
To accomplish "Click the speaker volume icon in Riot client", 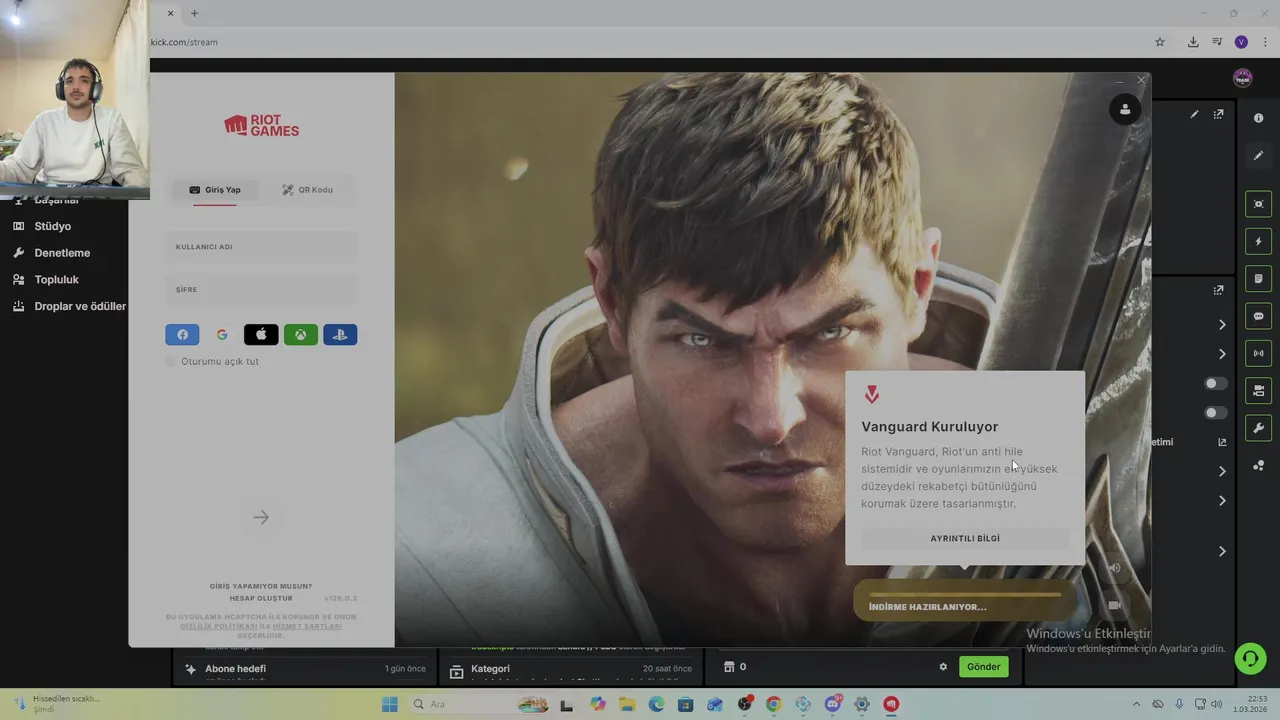I will tap(1115, 568).
